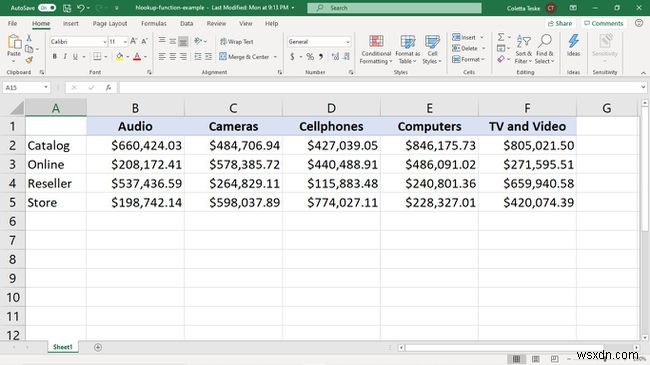Viewport: 650px width, 365px height.
Task: Toggle Middle Align
Action: pyautogui.click(x=172, y=41)
